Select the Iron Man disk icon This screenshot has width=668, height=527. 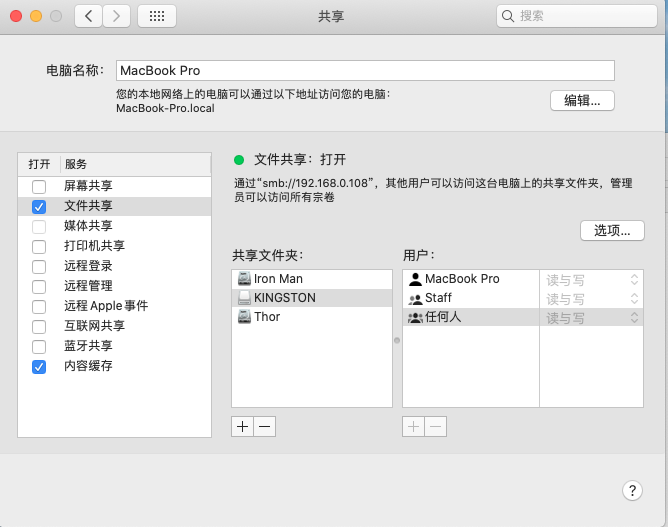click(244, 279)
